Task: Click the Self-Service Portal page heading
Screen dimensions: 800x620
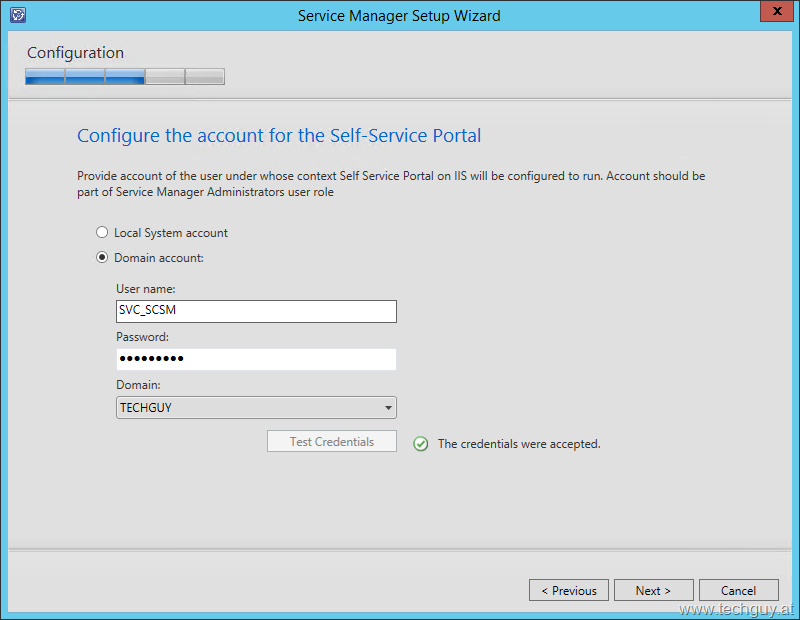Action: click(x=279, y=136)
